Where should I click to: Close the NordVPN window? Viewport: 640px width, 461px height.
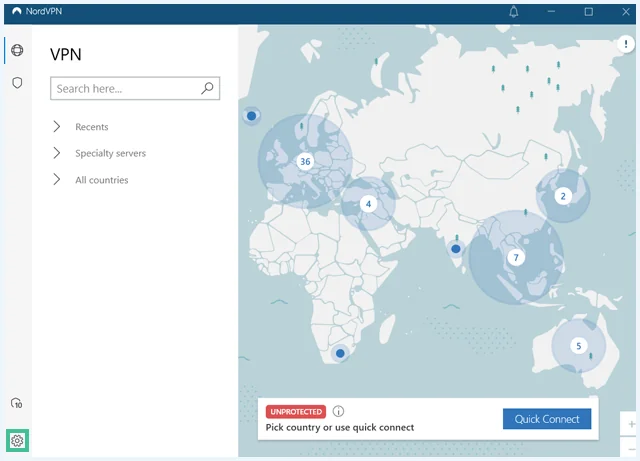coord(626,12)
